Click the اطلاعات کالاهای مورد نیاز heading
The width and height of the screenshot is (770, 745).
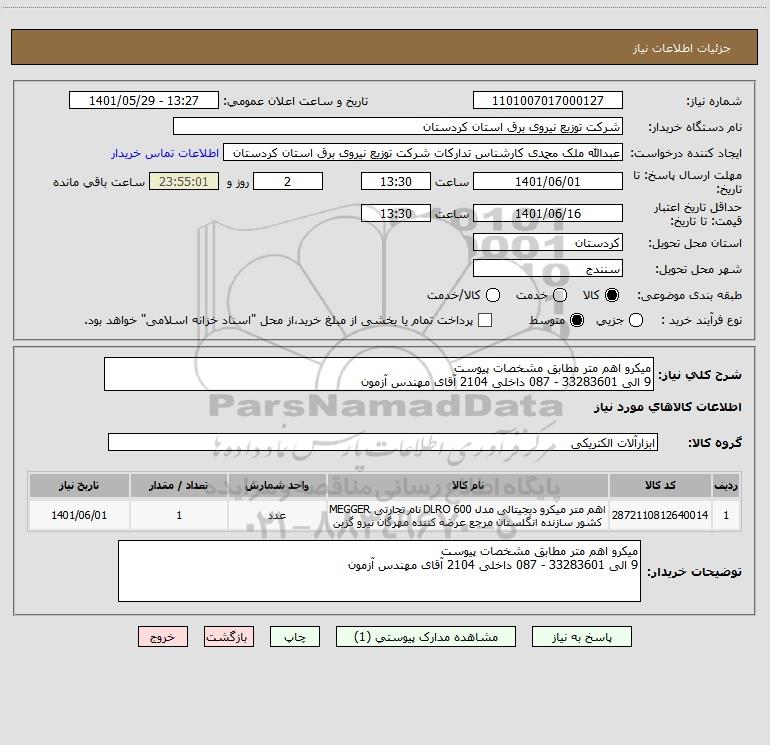[667, 407]
